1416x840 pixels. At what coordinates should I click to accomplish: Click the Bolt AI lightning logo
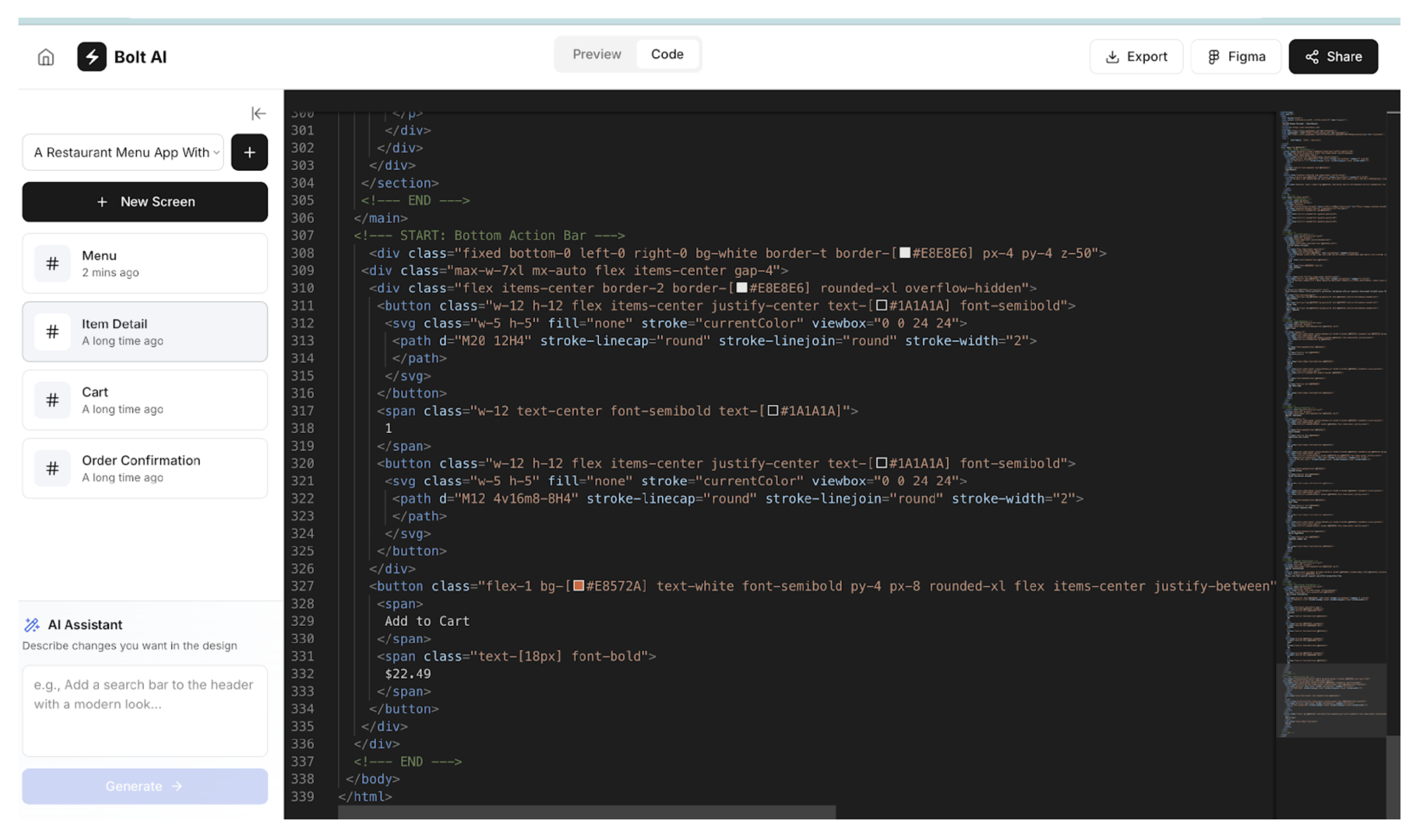(92, 56)
